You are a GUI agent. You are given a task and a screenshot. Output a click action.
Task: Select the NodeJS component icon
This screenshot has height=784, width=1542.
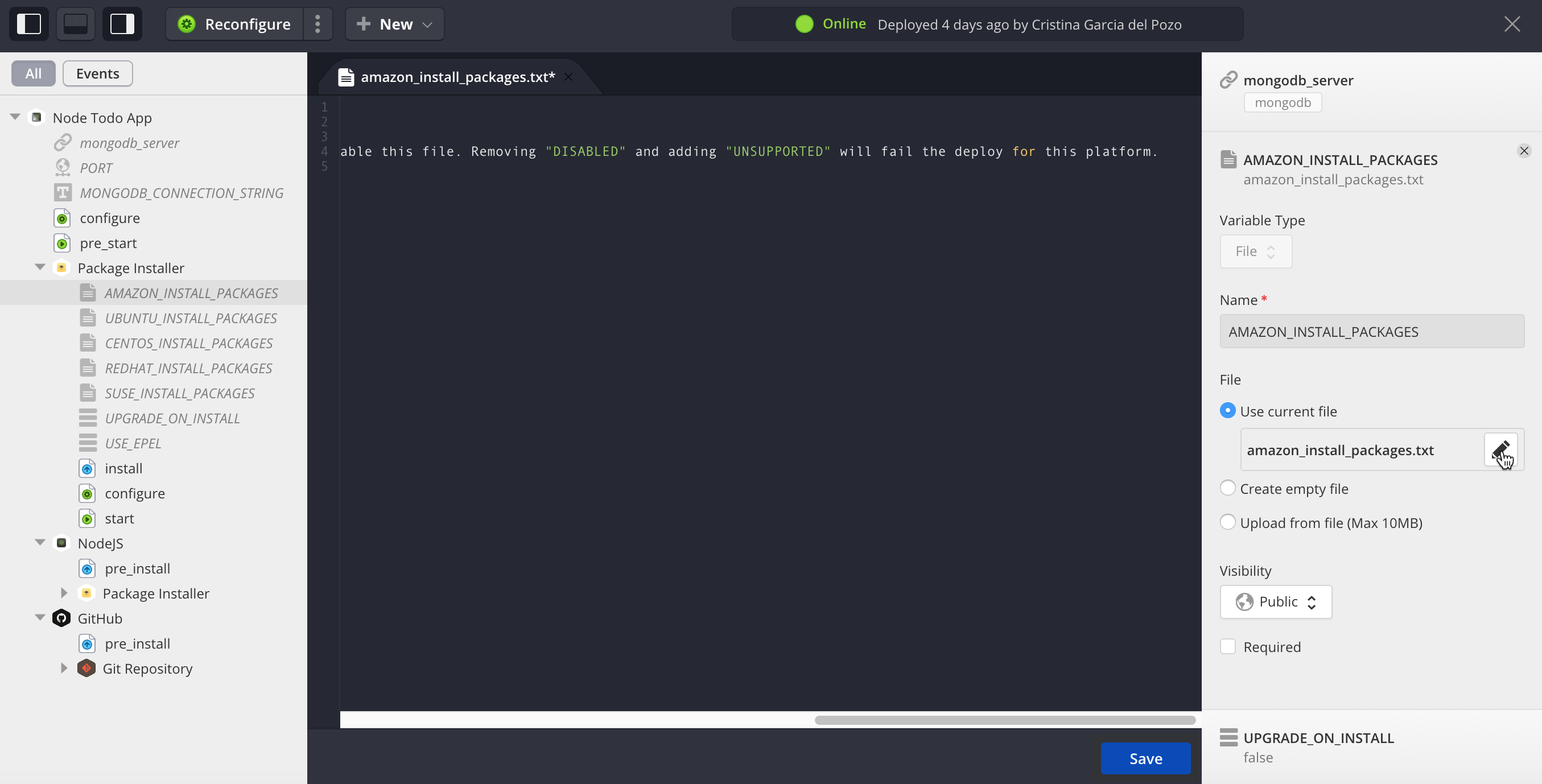pyautogui.click(x=61, y=543)
